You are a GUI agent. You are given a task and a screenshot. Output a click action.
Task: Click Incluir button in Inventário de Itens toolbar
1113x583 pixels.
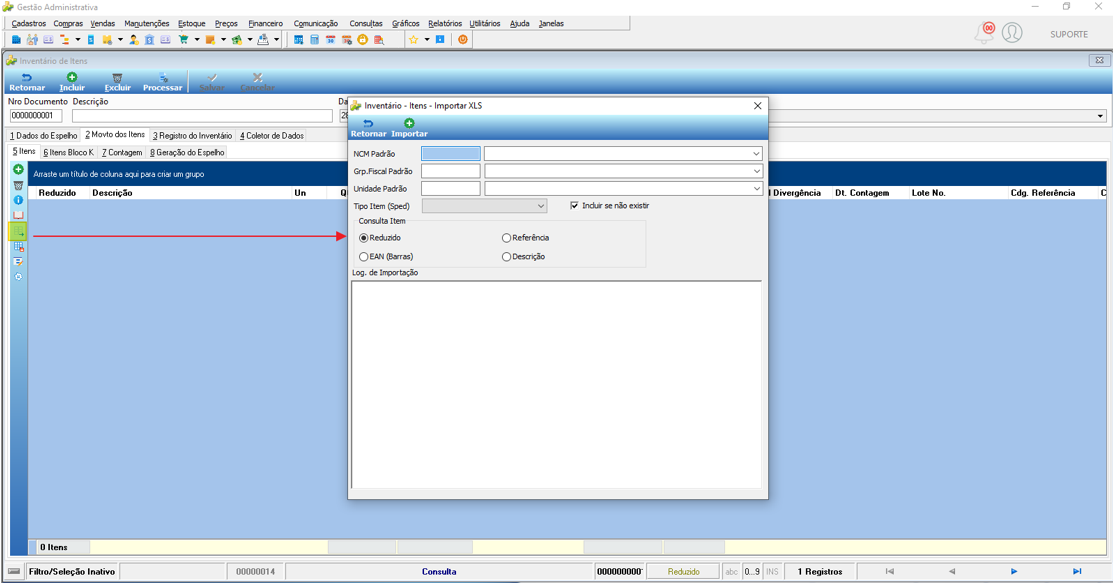[x=72, y=82]
